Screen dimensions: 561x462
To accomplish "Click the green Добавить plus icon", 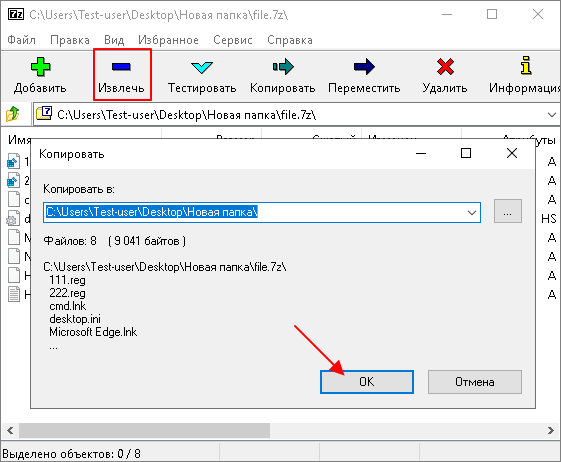I will point(40,67).
